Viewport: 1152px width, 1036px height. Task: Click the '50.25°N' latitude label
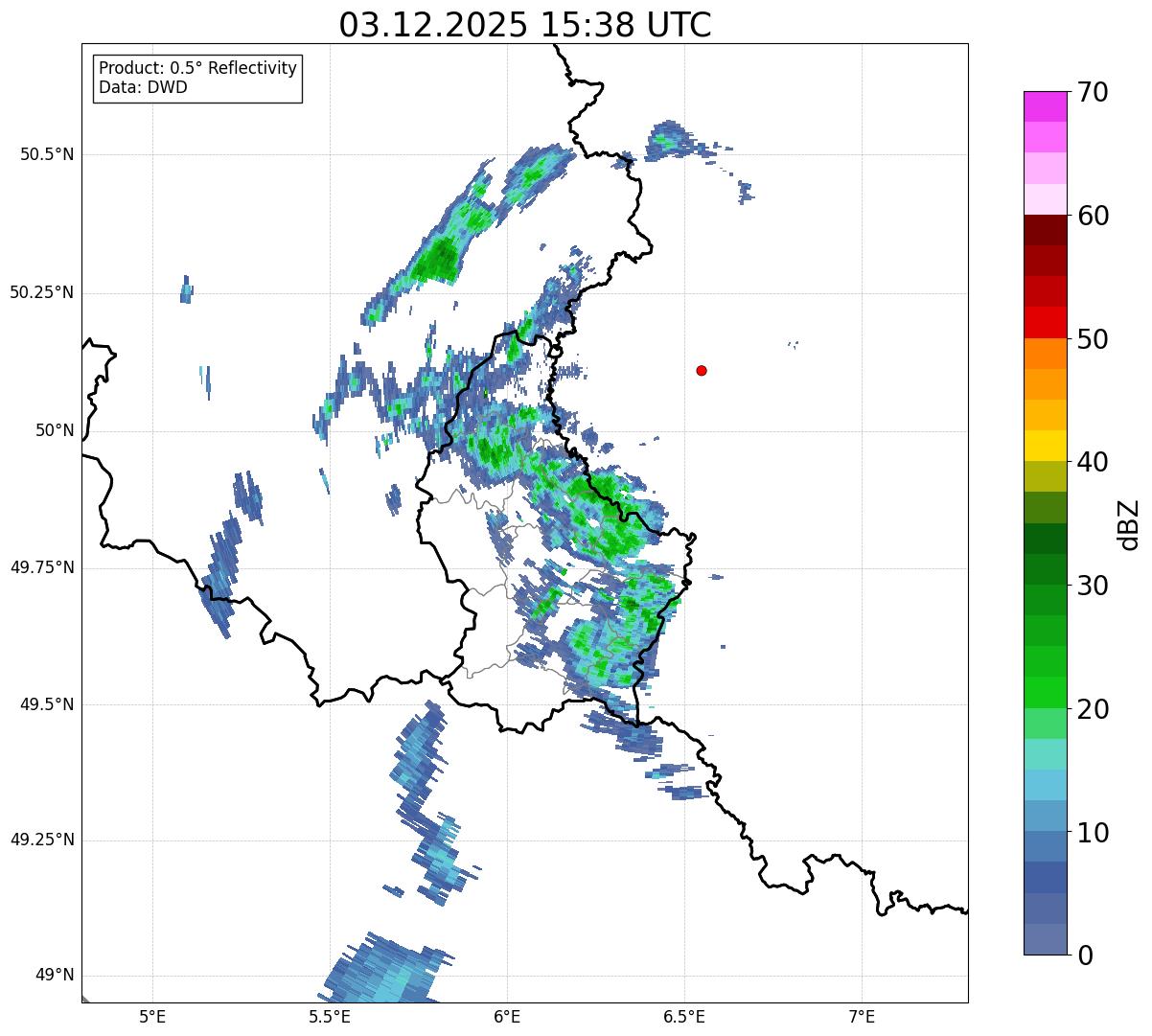pos(42,292)
